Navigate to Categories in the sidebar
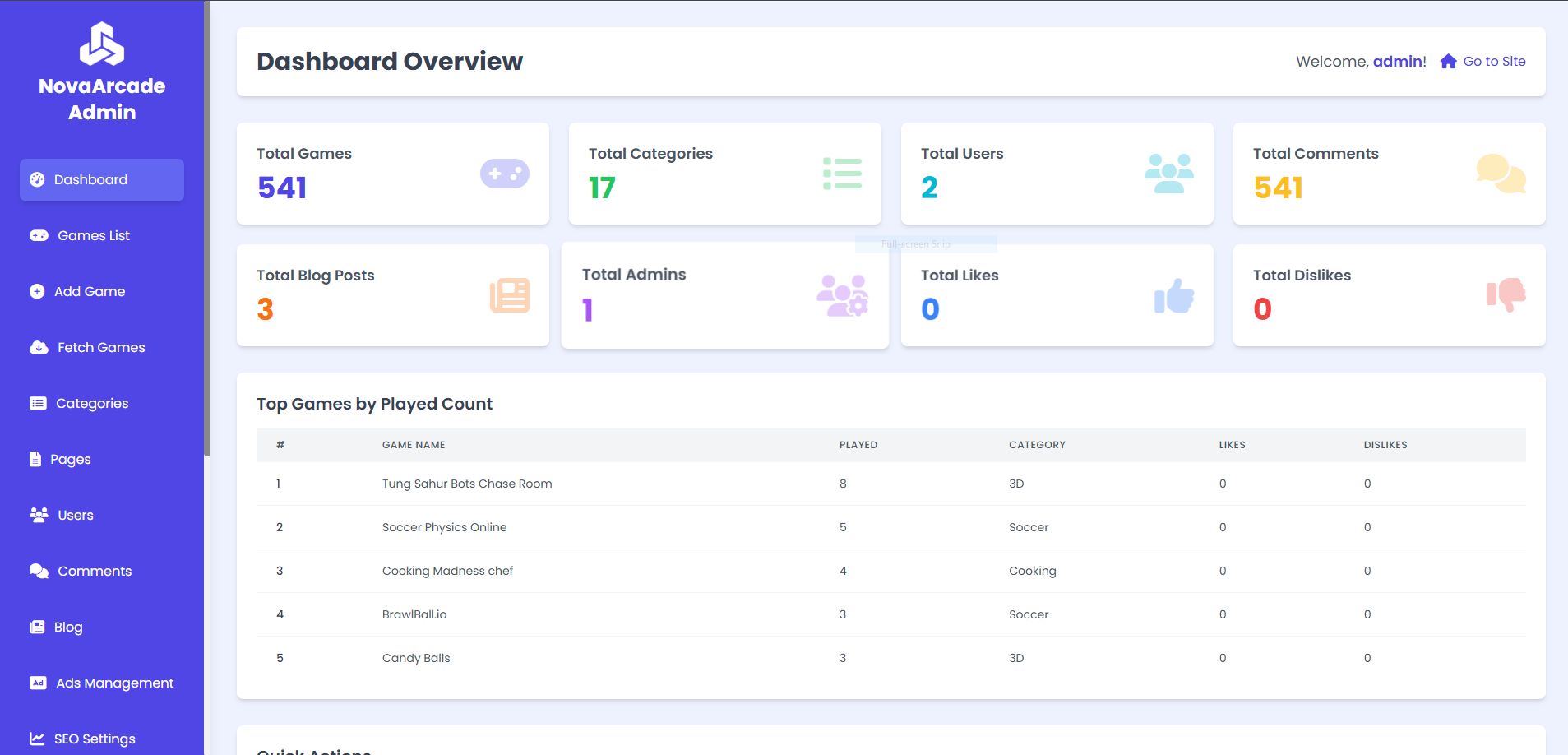The image size is (1568, 755). 91,404
